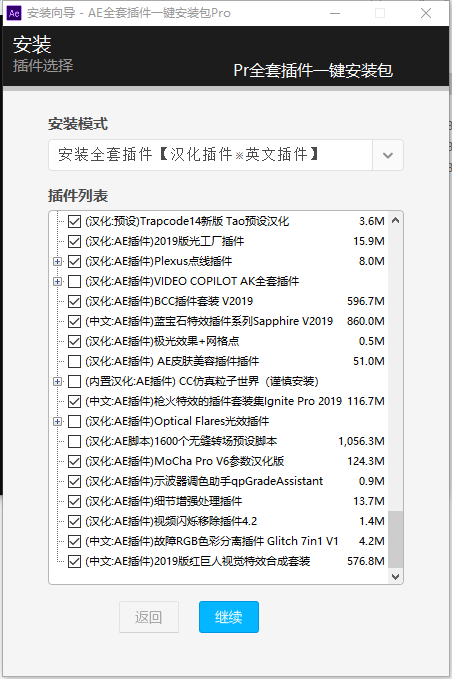This screenshot has height=679, width=452.
Task: Expand VIDEO COPILOT AK全套插件 tree node
Action: (x=57, y=281)
